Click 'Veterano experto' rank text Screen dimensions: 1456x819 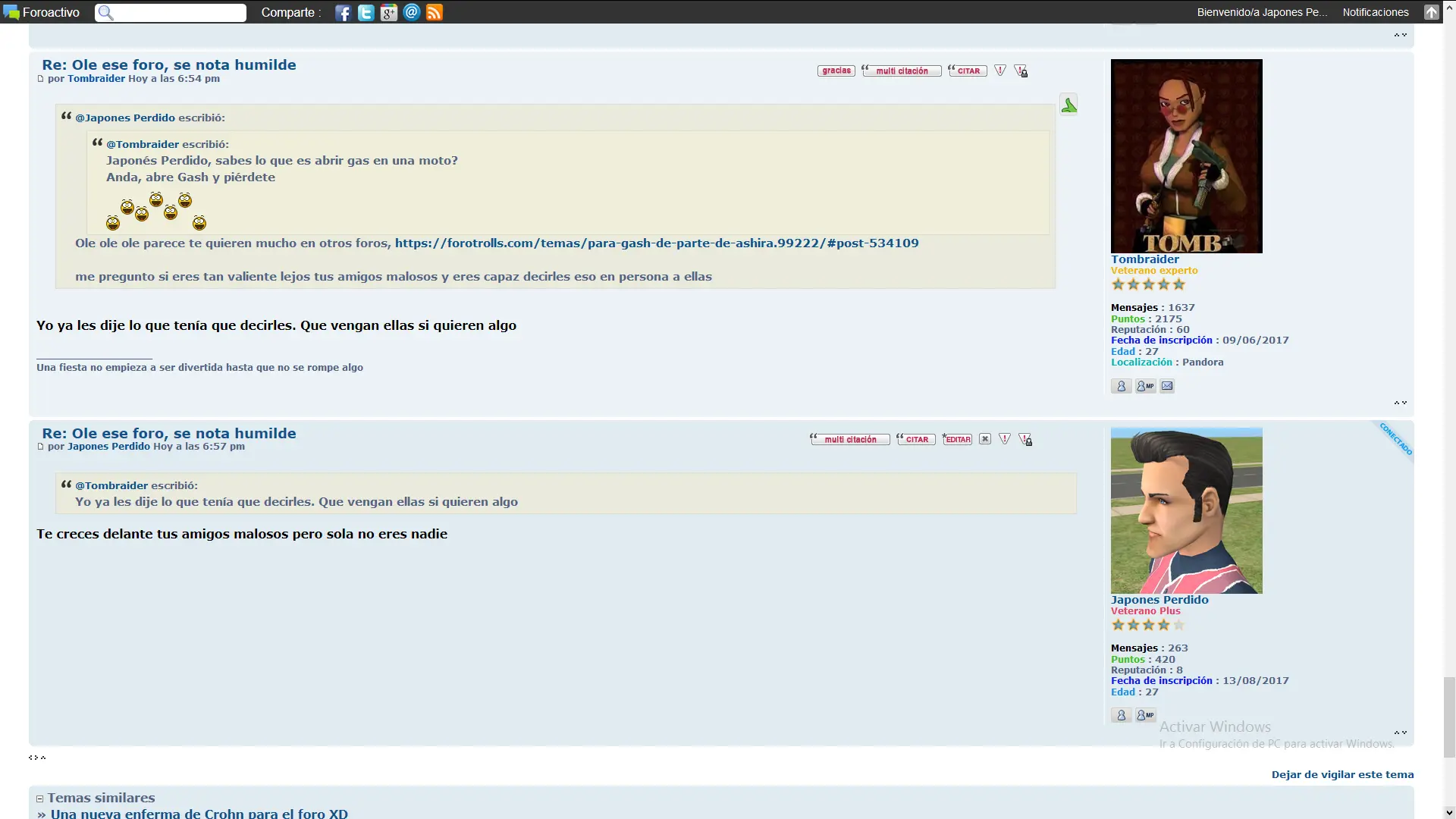tap(1154, 271)
